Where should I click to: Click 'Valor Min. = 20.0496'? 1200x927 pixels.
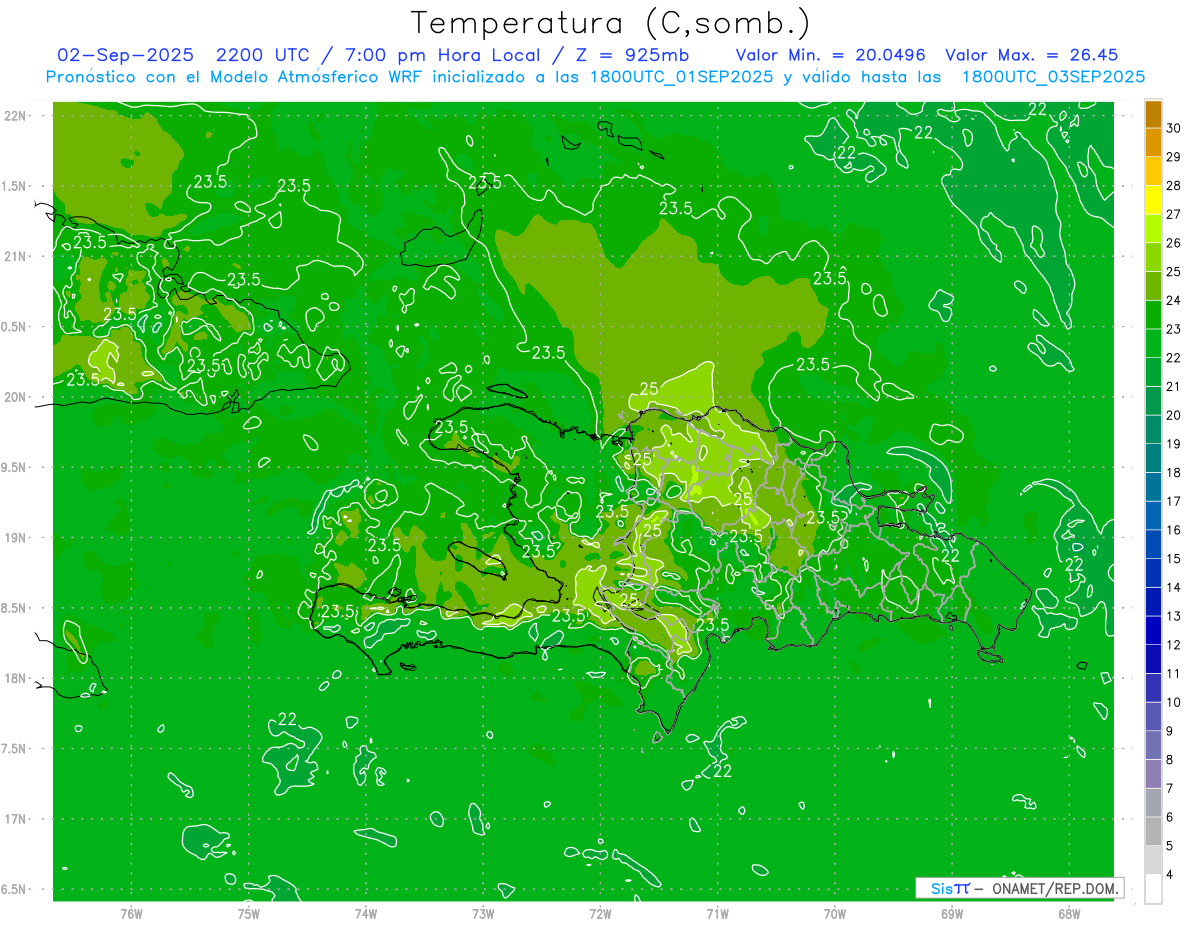click(831, 56)
